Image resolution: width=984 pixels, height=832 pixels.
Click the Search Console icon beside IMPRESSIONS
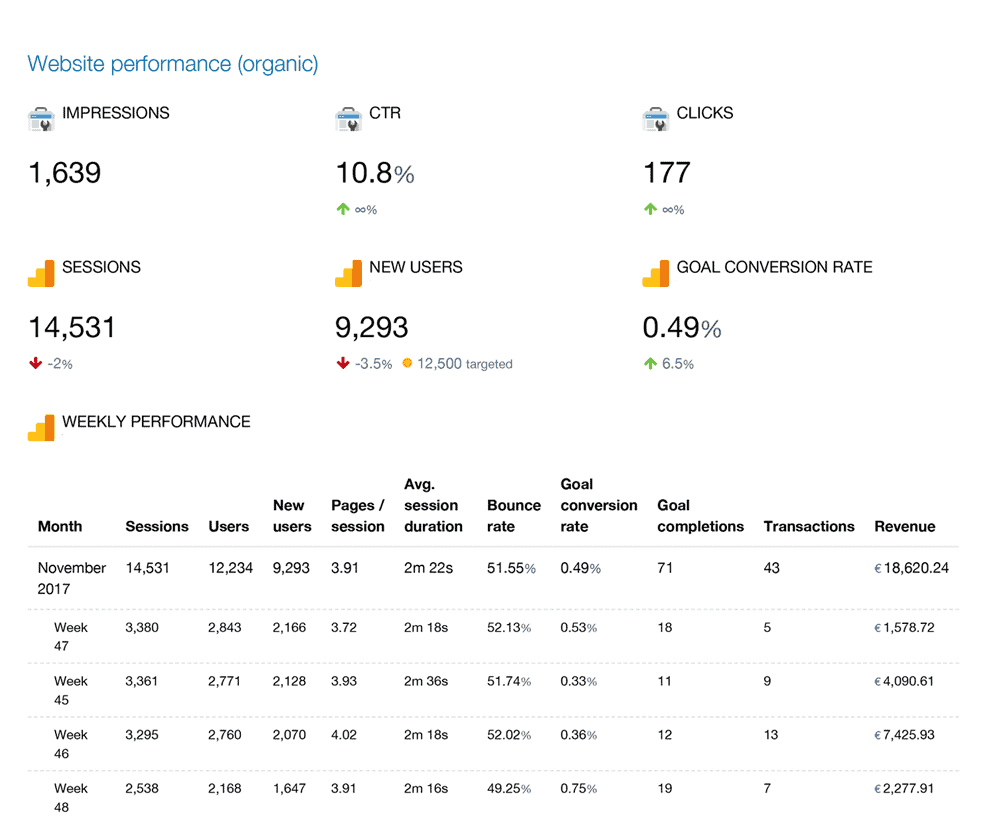click(41, 119)
